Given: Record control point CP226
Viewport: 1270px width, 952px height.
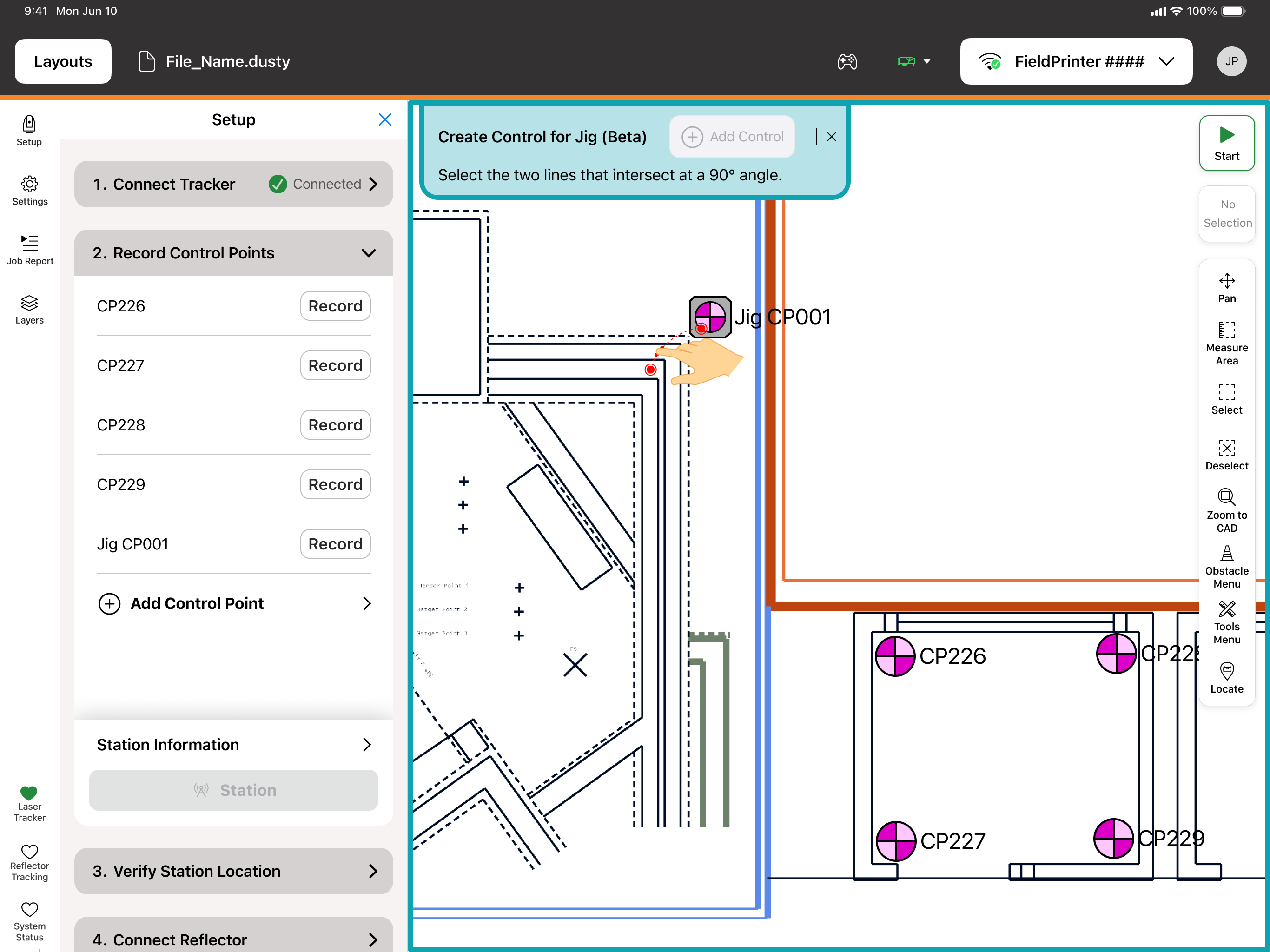Looking at the screenshot, I should tap(335, 305).
